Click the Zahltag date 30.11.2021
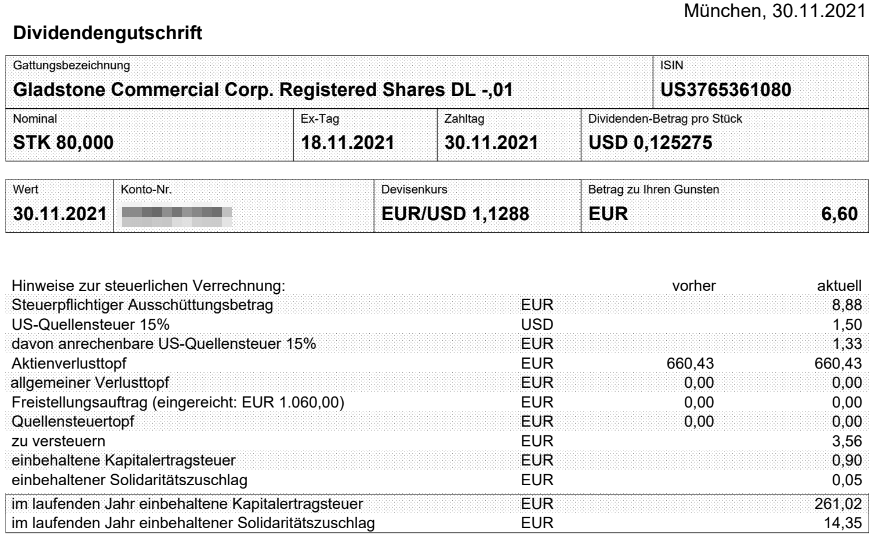 [x=491, y=142]
